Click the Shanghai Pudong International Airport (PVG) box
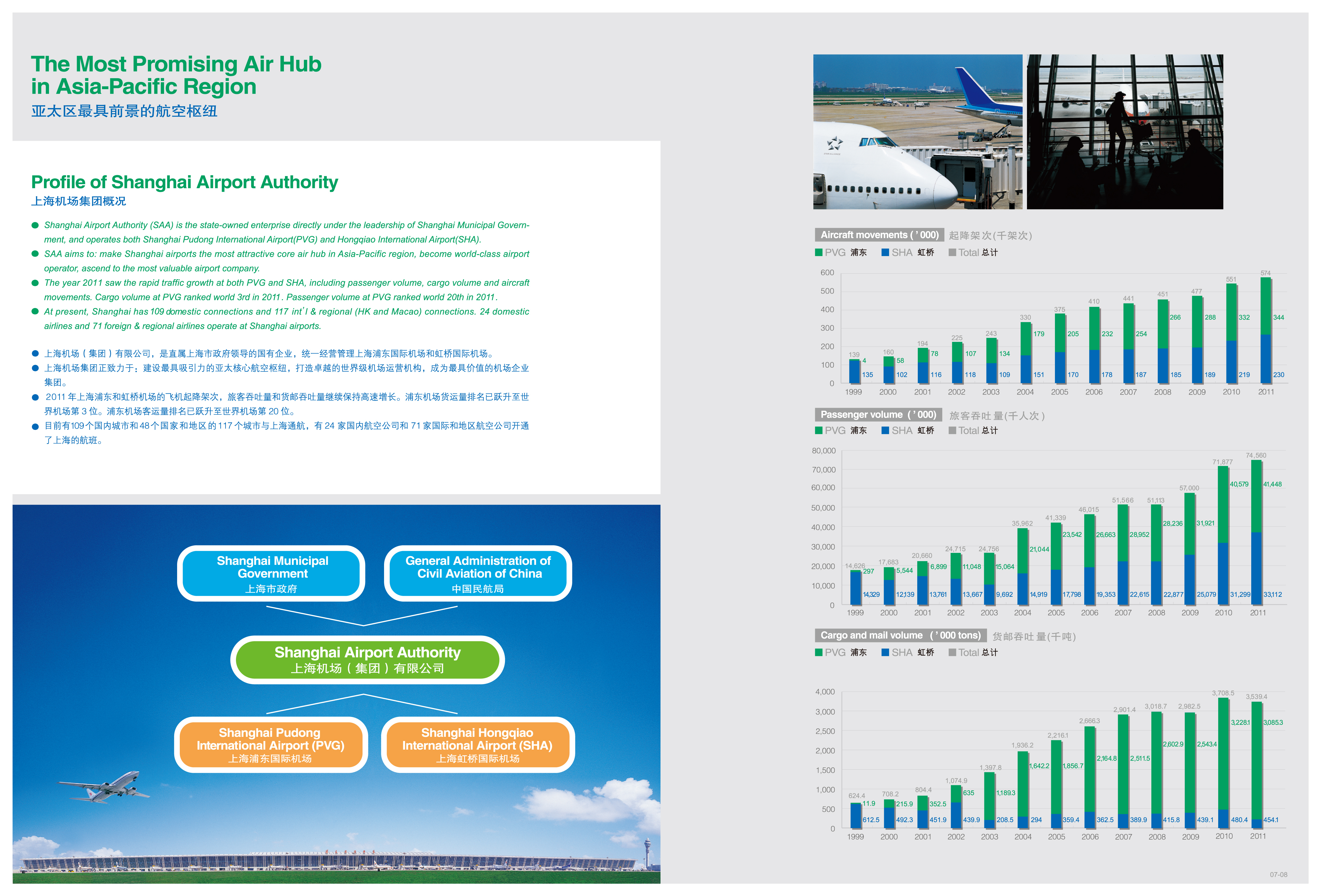The width and height of the screenshot is (1321, 896). coord(271,745)
